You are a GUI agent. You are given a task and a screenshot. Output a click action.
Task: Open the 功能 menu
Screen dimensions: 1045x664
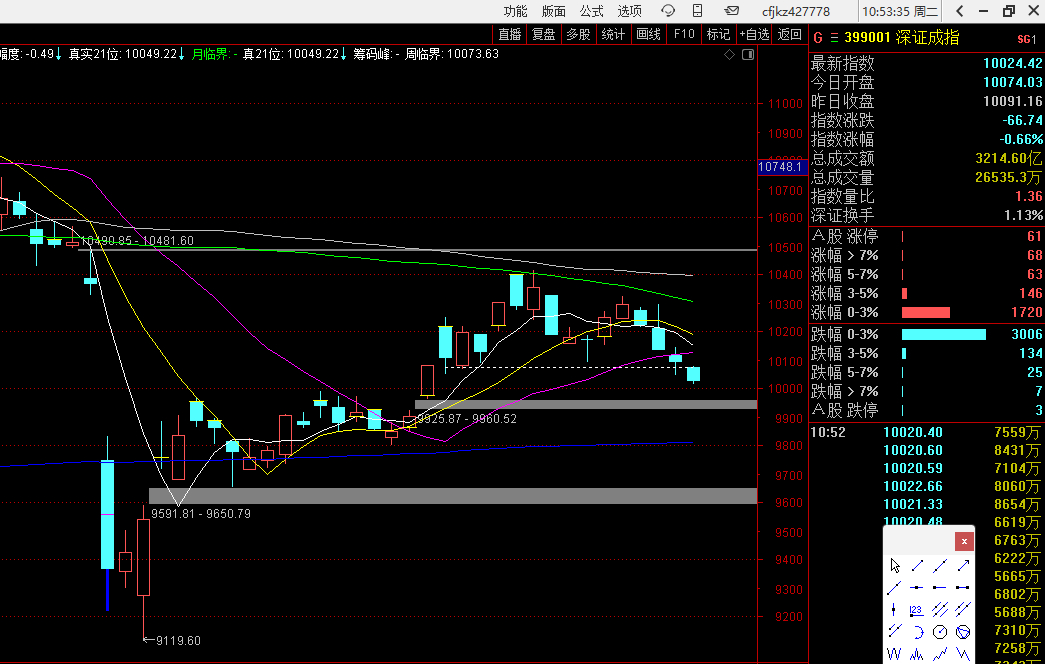pos(515,11)
